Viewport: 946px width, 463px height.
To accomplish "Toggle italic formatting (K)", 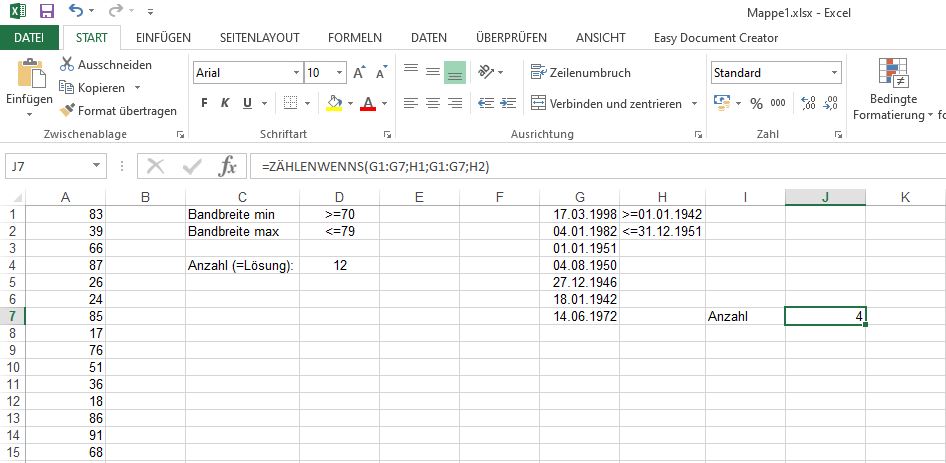I will tap(227, 103).
